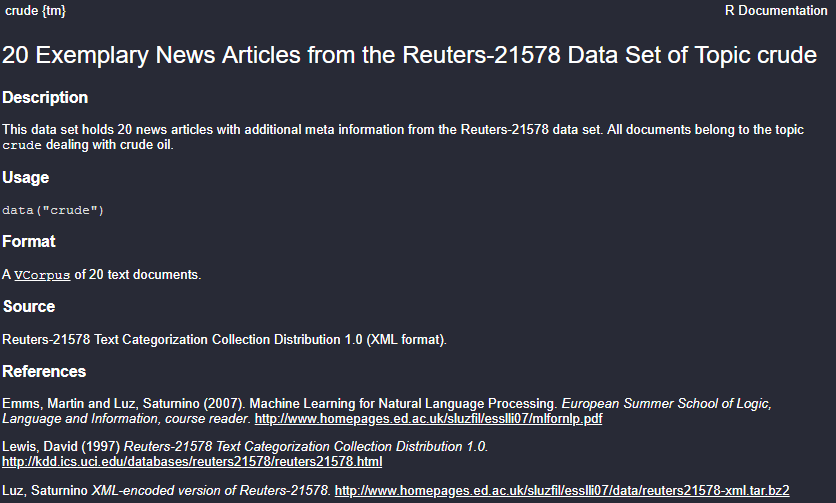Open the kdd.ics.uci.edu reuters21578.html link
This screenshot has width=836, height=503.
coord(192,461)
